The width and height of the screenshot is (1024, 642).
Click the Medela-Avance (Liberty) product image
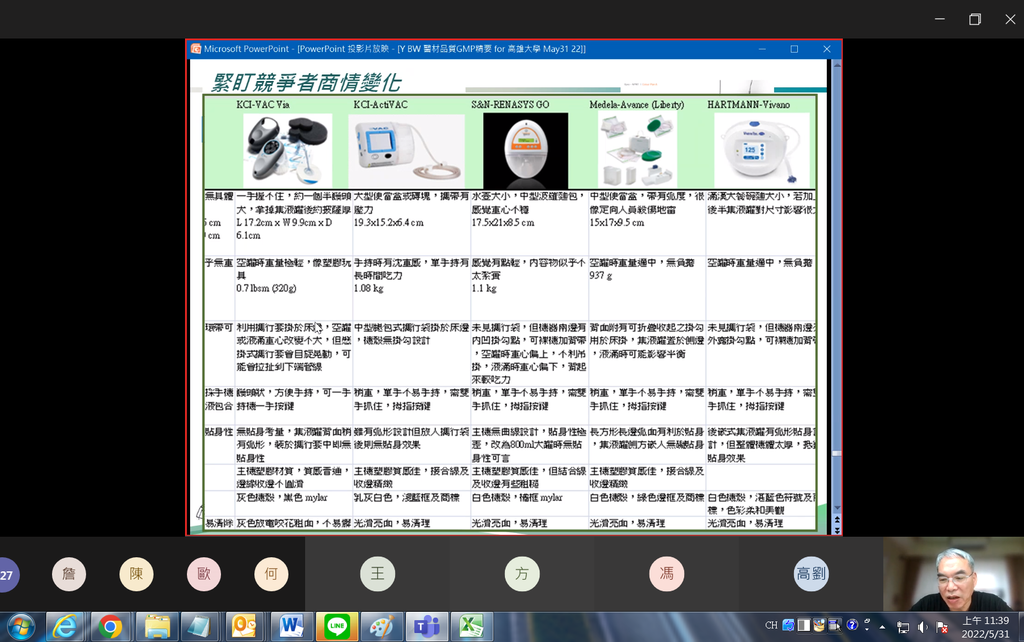click(x=637, y=151)
